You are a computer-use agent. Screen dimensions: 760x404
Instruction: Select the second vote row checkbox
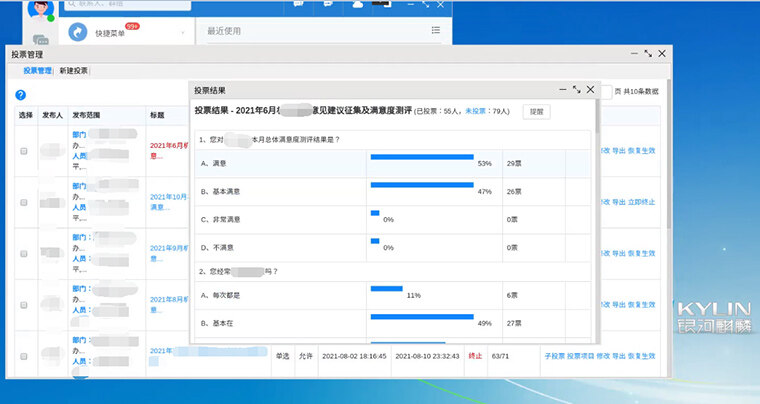[x=24, y=202]
